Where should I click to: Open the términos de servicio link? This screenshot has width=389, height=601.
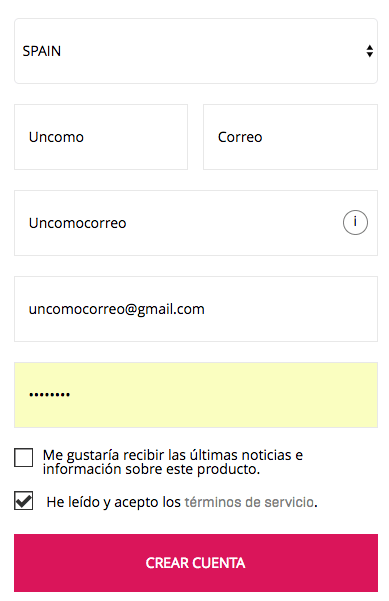[x=249, y=502]
